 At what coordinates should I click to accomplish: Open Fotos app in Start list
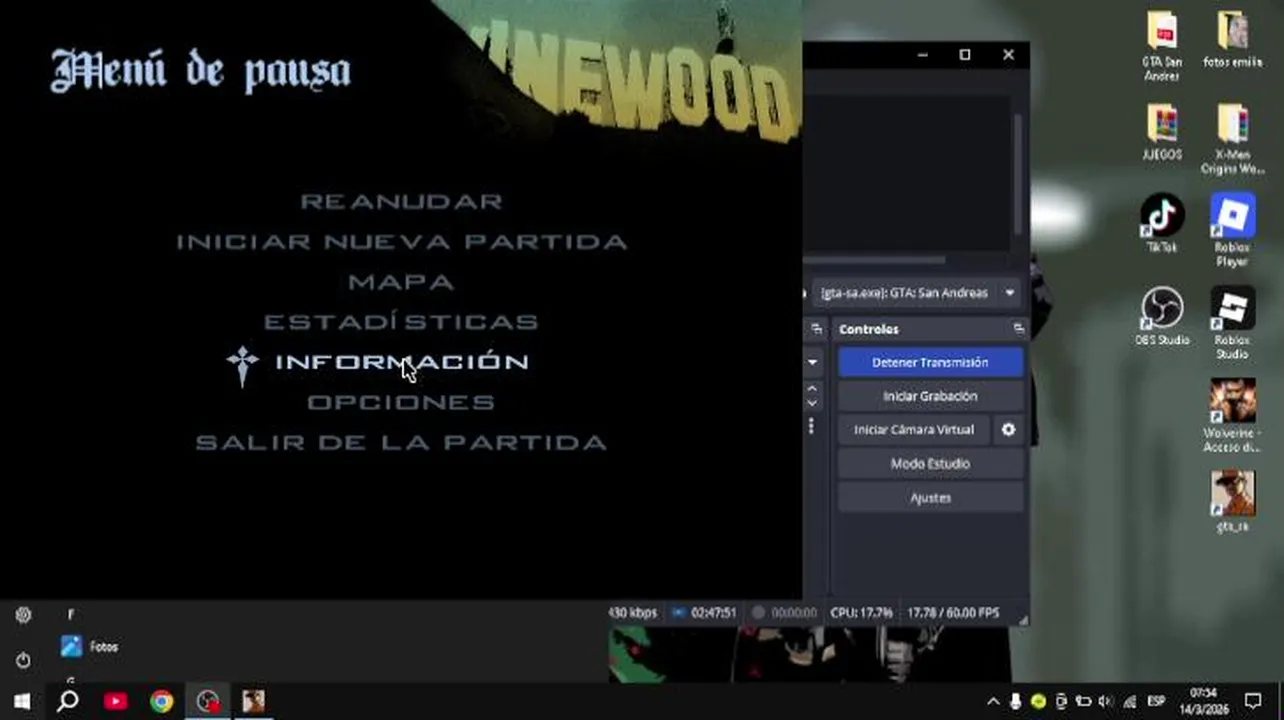coord(90,647)
